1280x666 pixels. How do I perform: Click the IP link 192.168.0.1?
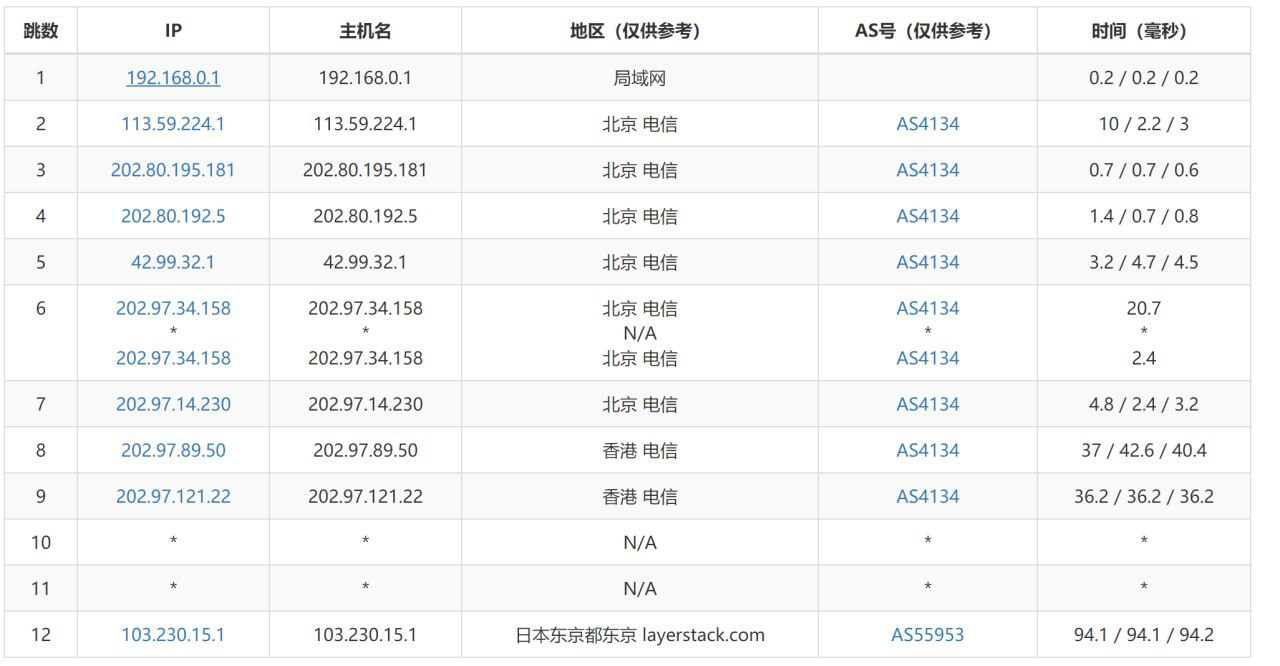click(173, 78)
